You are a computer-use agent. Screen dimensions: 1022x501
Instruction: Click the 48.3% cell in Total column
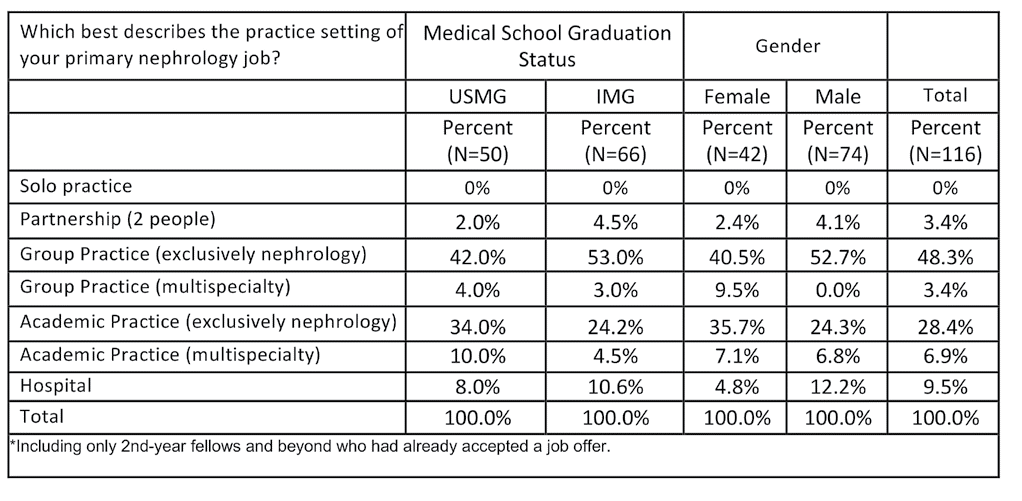coord(945,255)
